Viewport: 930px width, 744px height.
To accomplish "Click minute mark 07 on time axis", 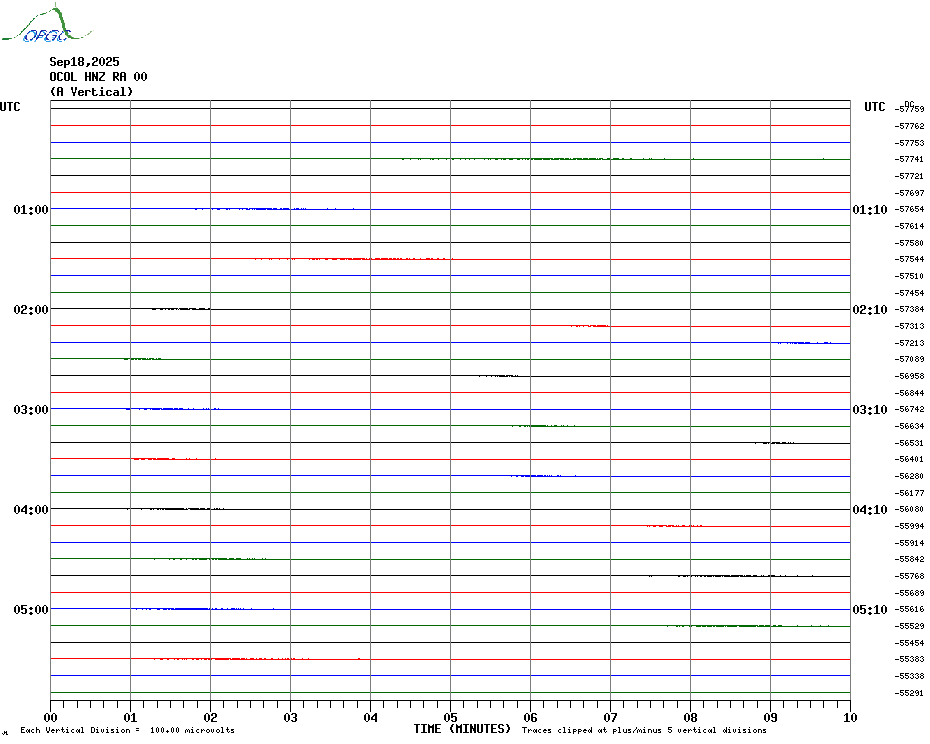I will (x=610, y=718).
